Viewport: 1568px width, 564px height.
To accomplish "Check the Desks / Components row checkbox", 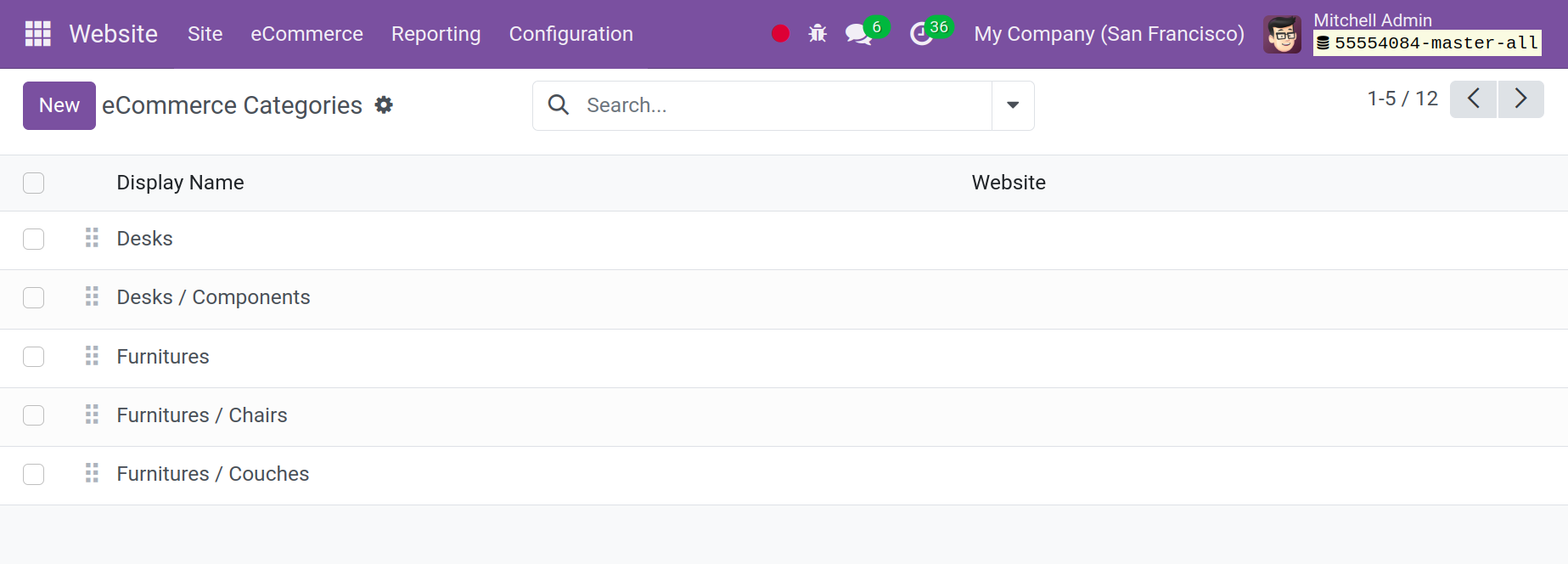I will [x=34, y=298].
